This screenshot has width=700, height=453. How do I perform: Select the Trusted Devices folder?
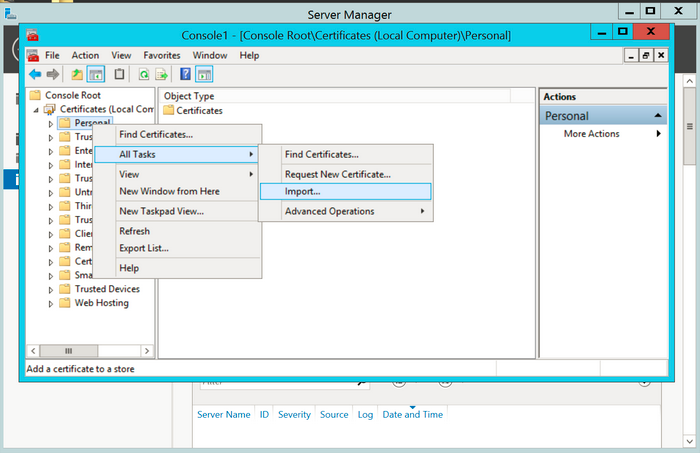[x=100, y=289]
